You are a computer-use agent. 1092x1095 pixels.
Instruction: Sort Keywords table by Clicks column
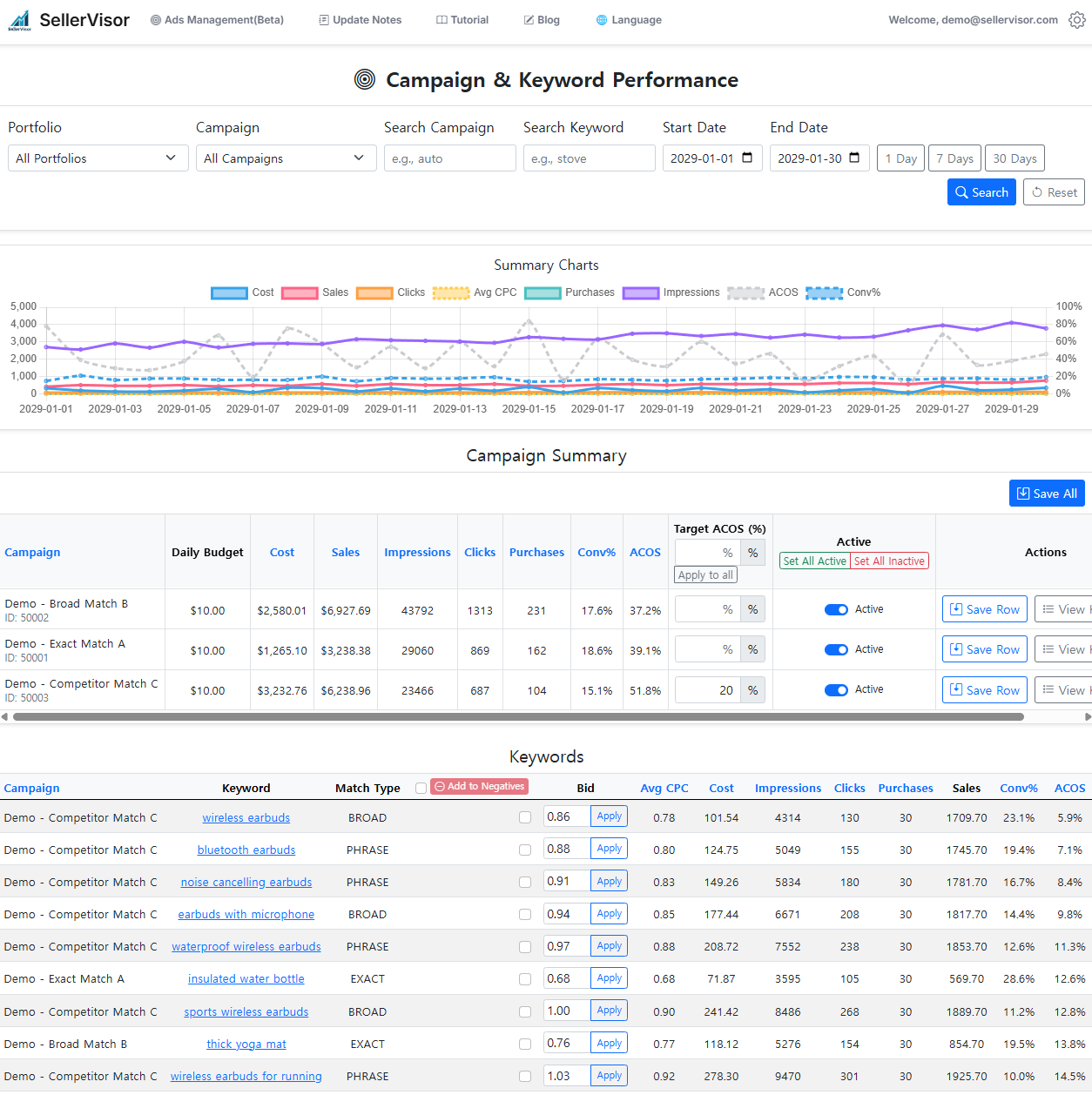850,789
